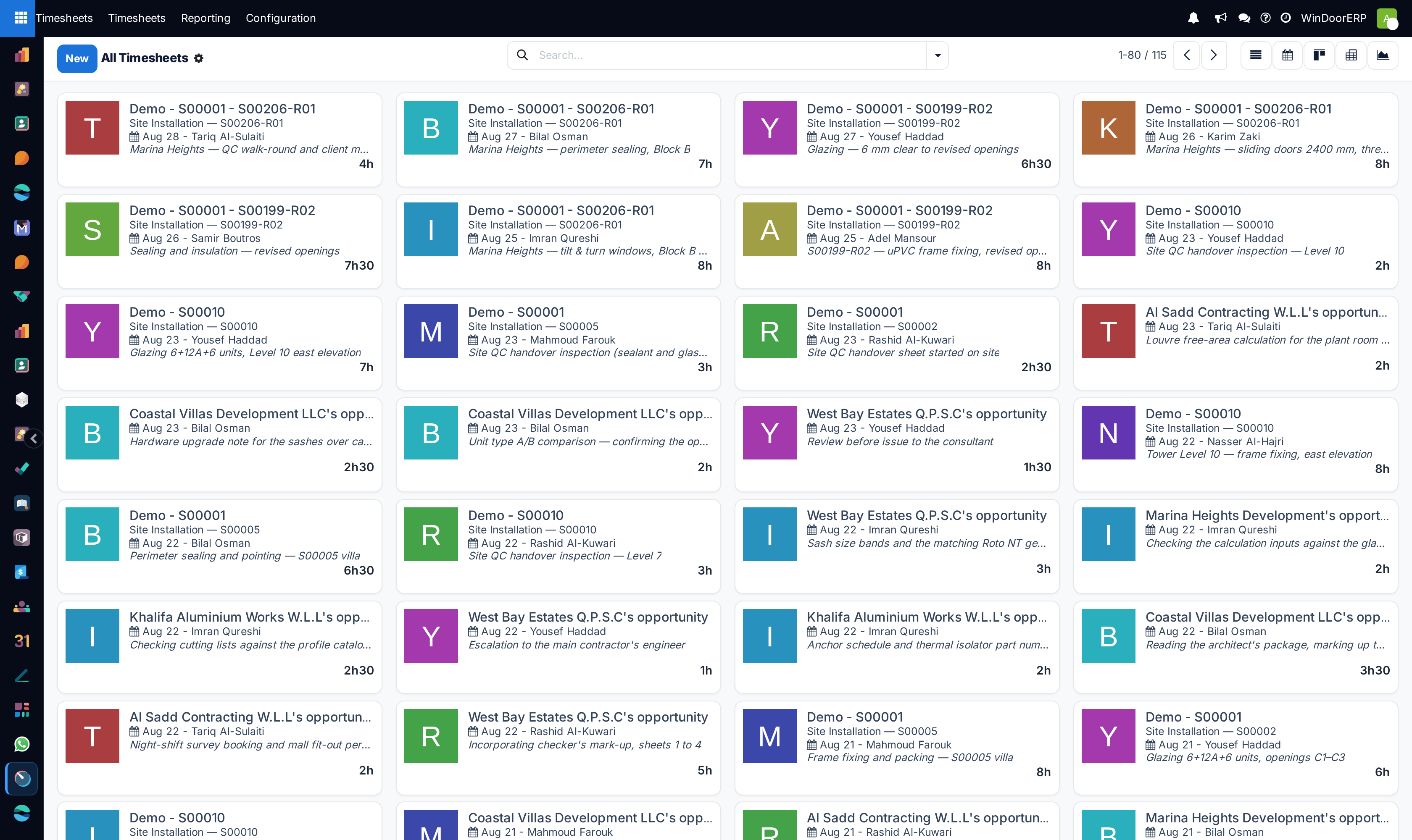Image resolution: width=1412 pixels, height=840 pixels.
Task: Open the Reporting menu
Action: [x=205, y=18]
